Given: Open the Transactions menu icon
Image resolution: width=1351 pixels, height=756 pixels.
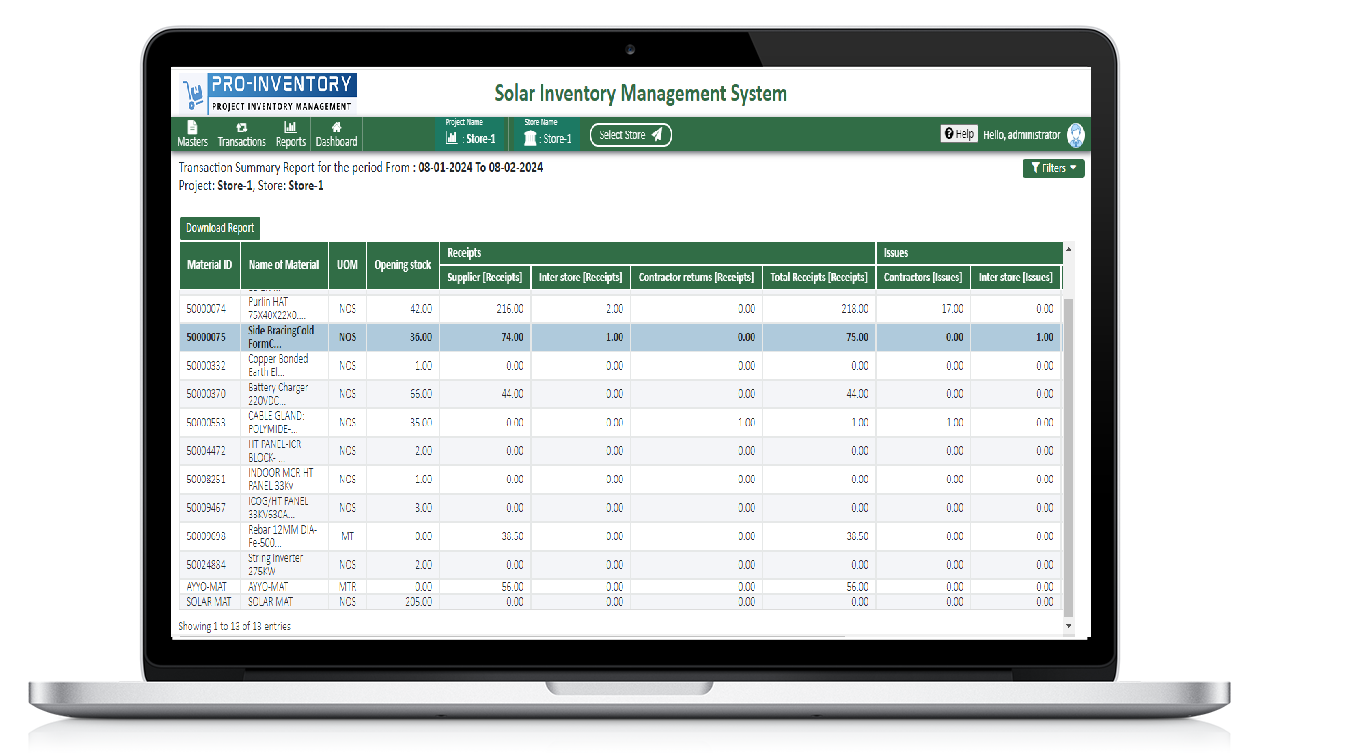Looking at the screenshot, I should coord(241,128).
